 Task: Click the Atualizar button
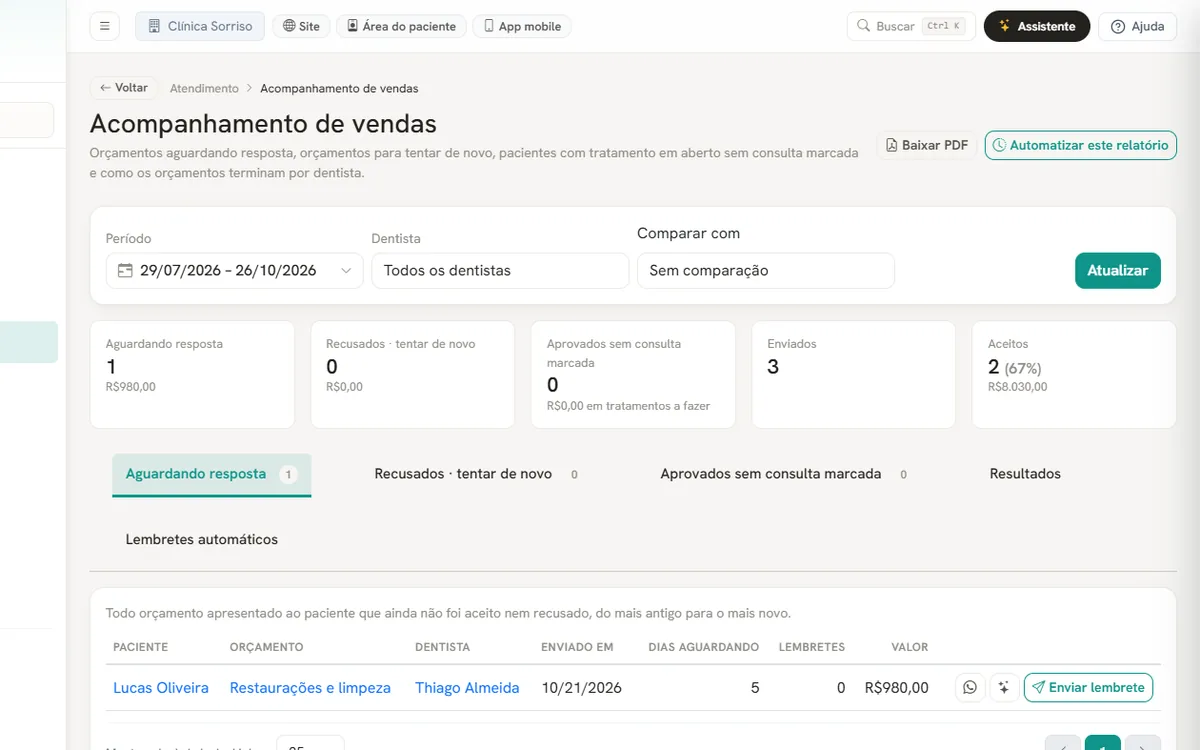(x=1117, y=270)
